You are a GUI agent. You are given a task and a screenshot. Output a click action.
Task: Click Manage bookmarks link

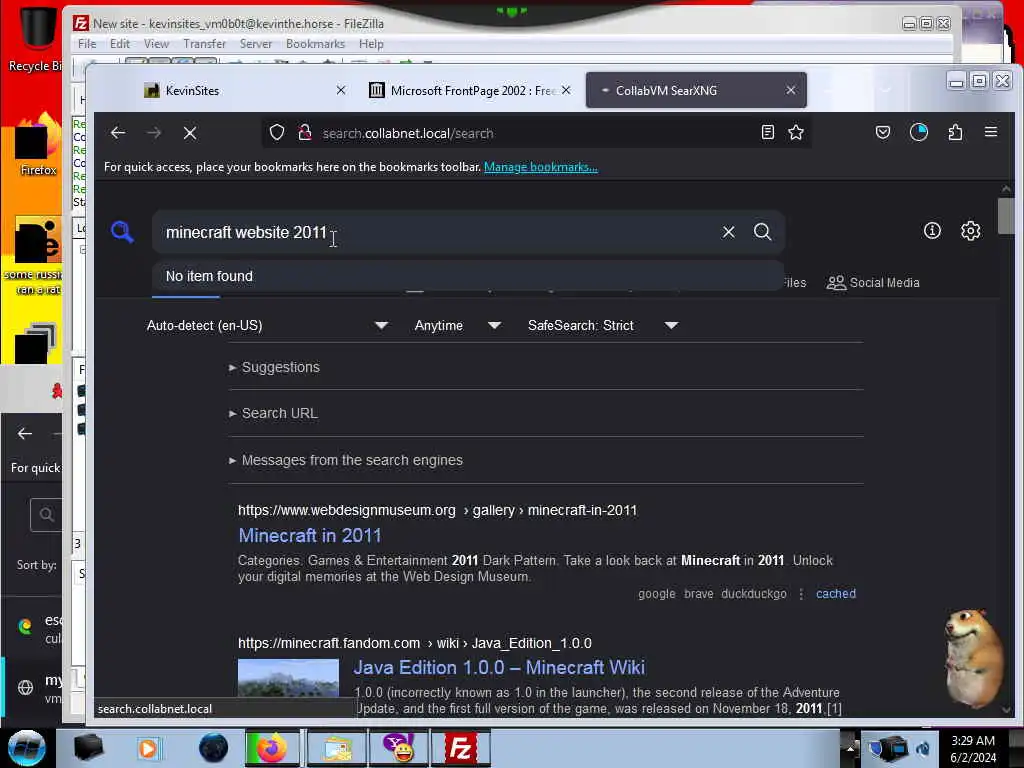pos(541,167)
